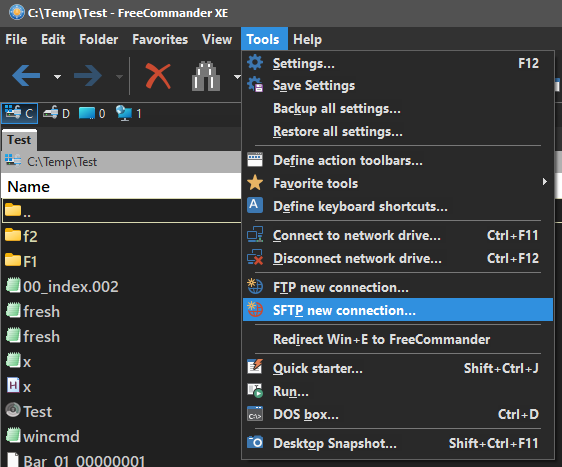Image resolution: width=562 pixels, height=467 pixels.
Task: Click Define action toolbars icon
Action: [x=255, y=160]
